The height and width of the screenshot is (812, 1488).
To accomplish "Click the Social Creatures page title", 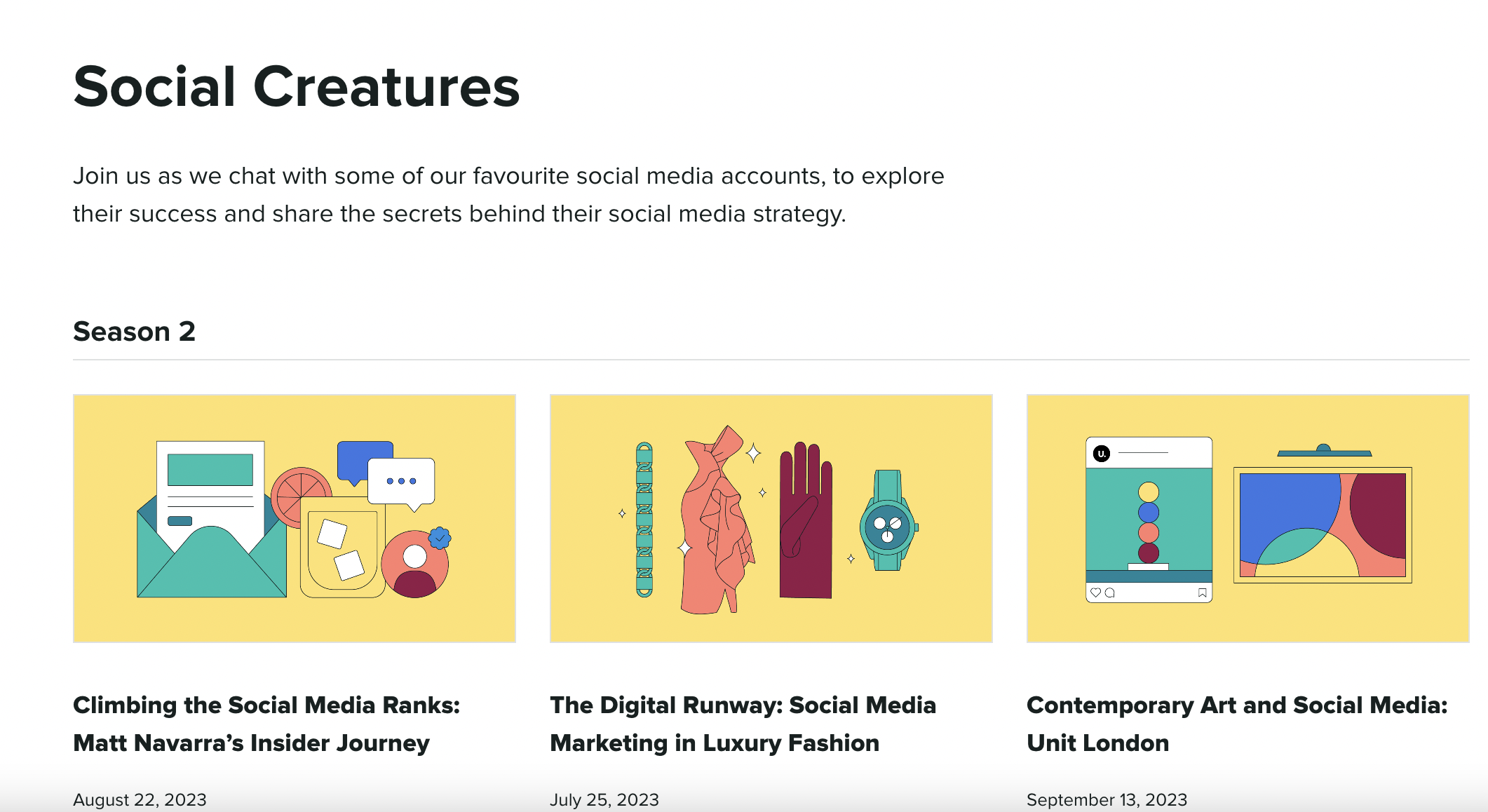I will click(296, 87).
